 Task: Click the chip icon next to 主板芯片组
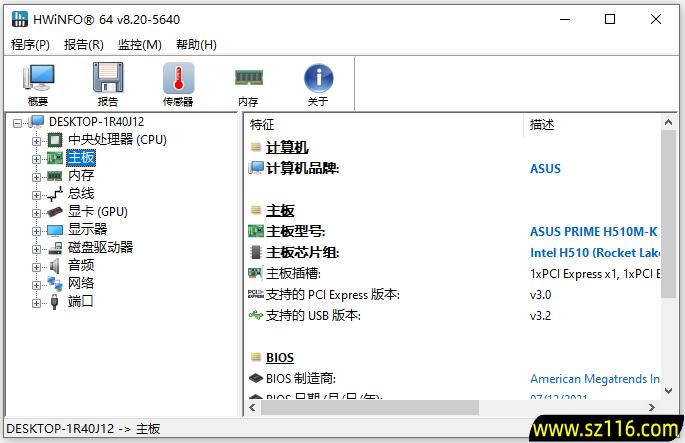click(x=256, y=252)
